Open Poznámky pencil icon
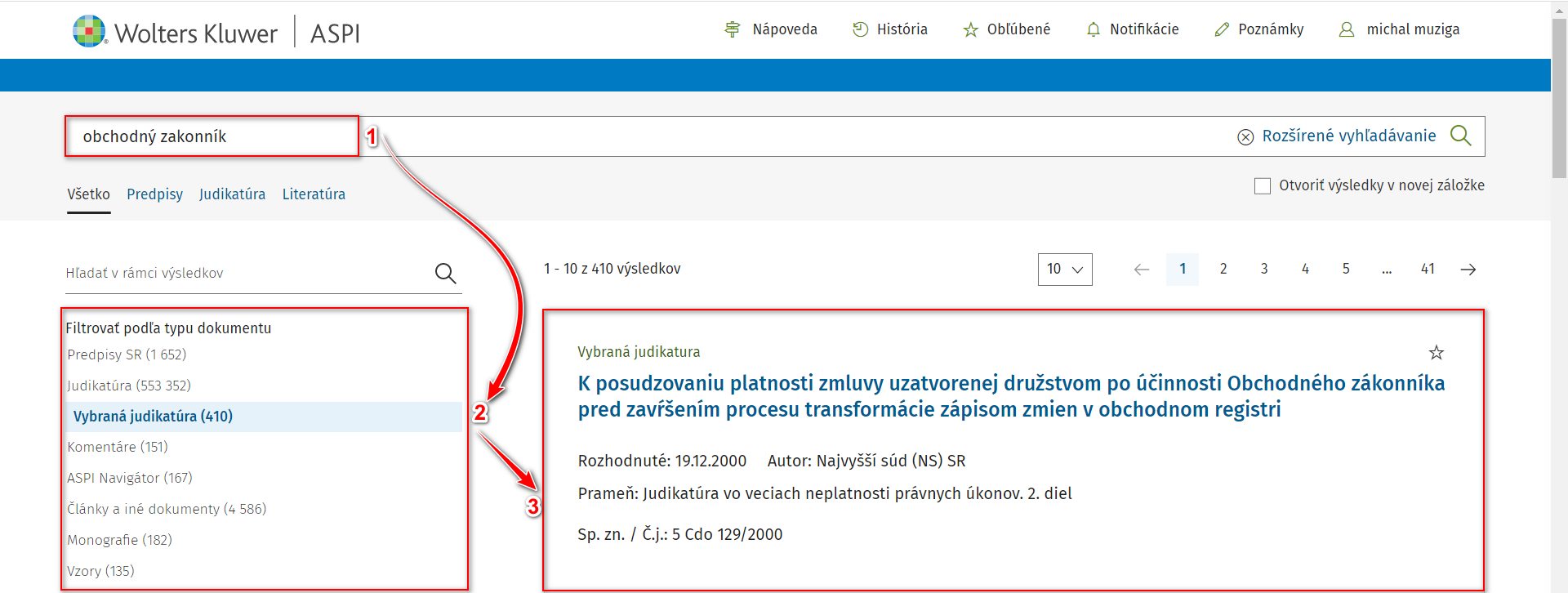 1222,29
